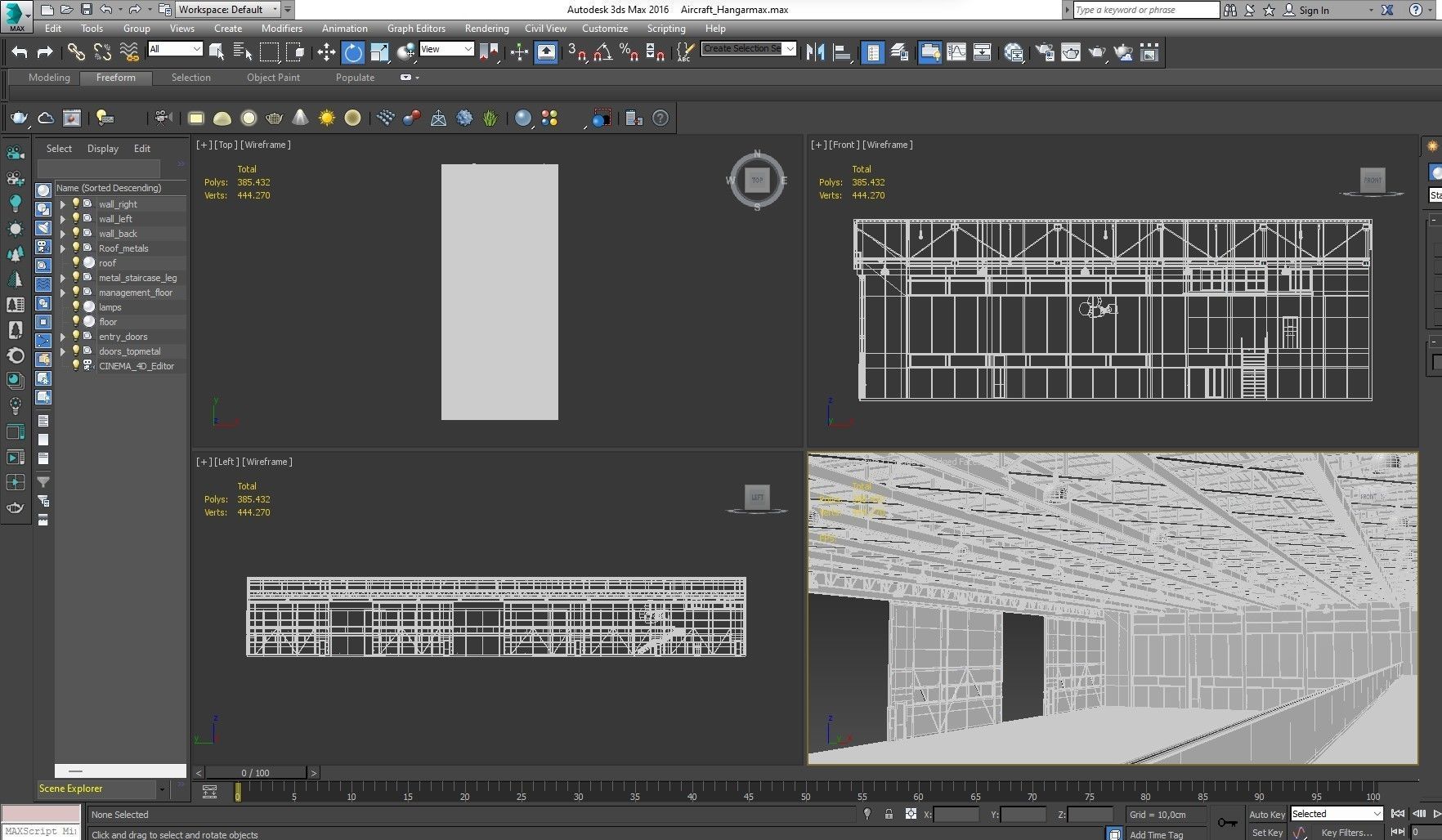This screenshot has height=840, width=1442.
Task: Click the Rendered Frame Window icon
Action: click(1071, 53)
